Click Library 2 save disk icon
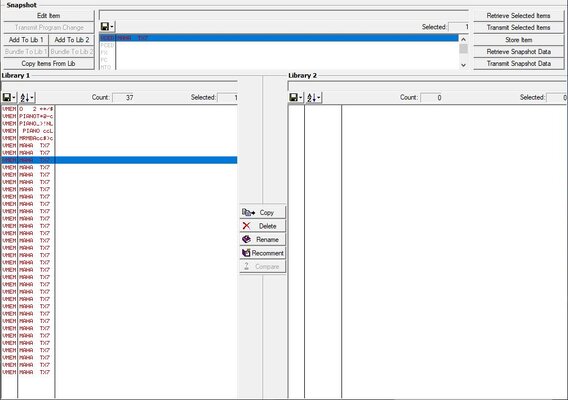Screen dimensions: 568x400 293,97
